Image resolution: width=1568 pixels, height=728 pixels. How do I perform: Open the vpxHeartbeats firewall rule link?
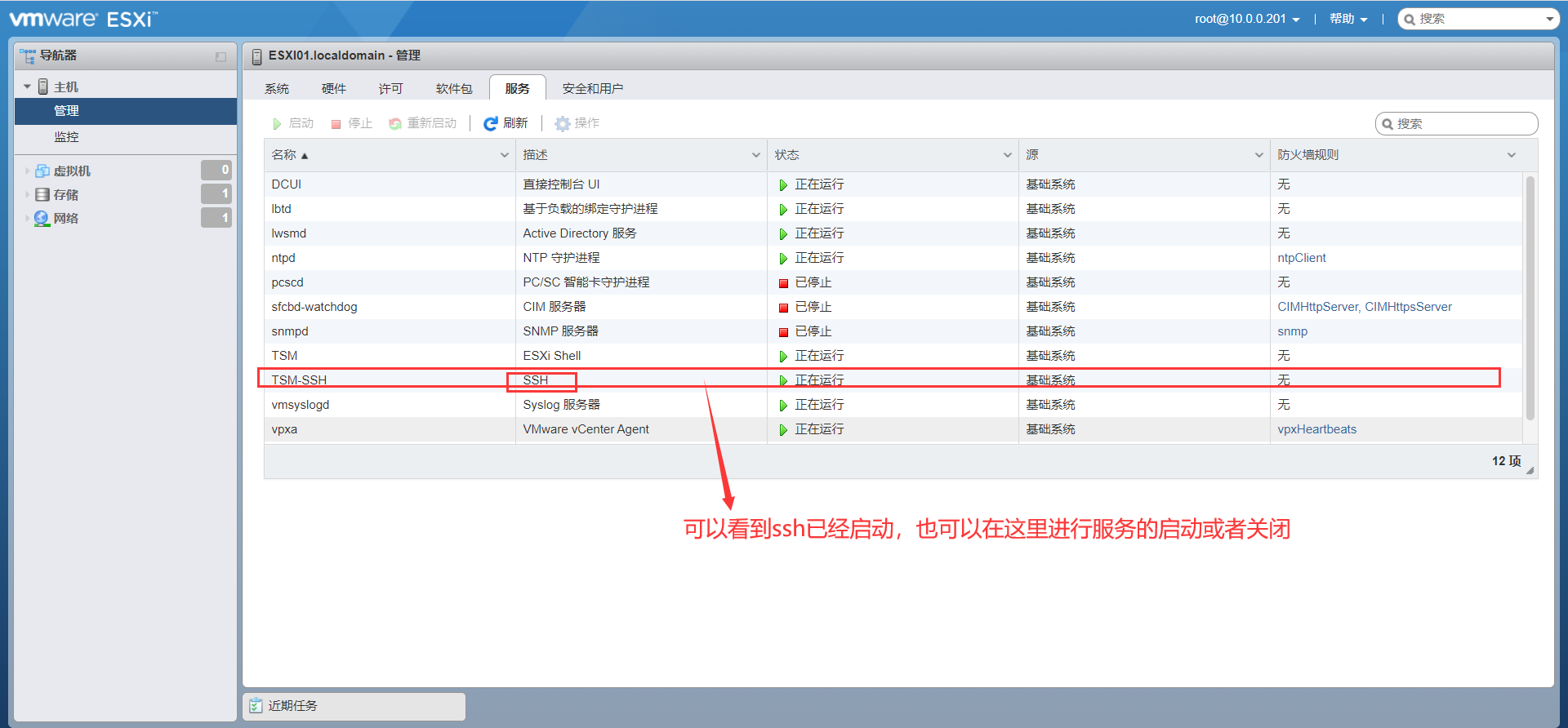point(1317,429)
